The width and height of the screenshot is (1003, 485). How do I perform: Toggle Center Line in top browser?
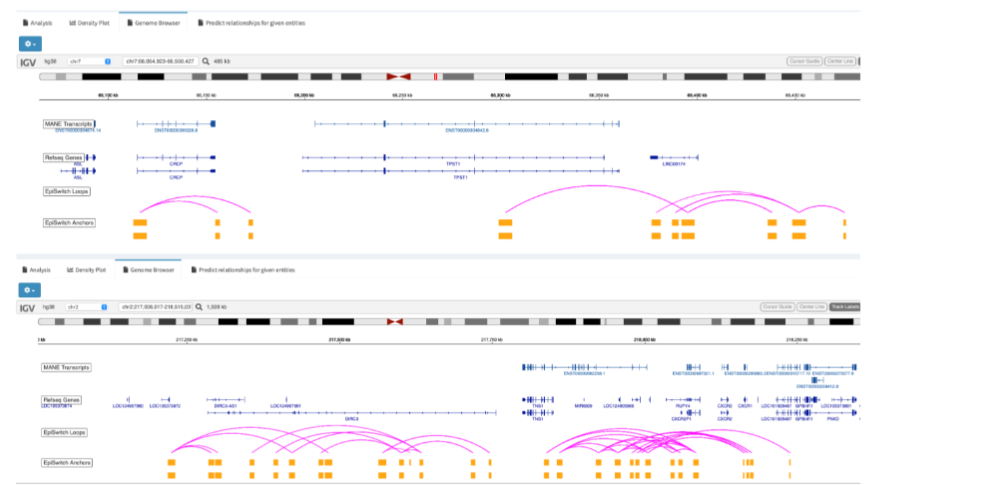point(839,61)
